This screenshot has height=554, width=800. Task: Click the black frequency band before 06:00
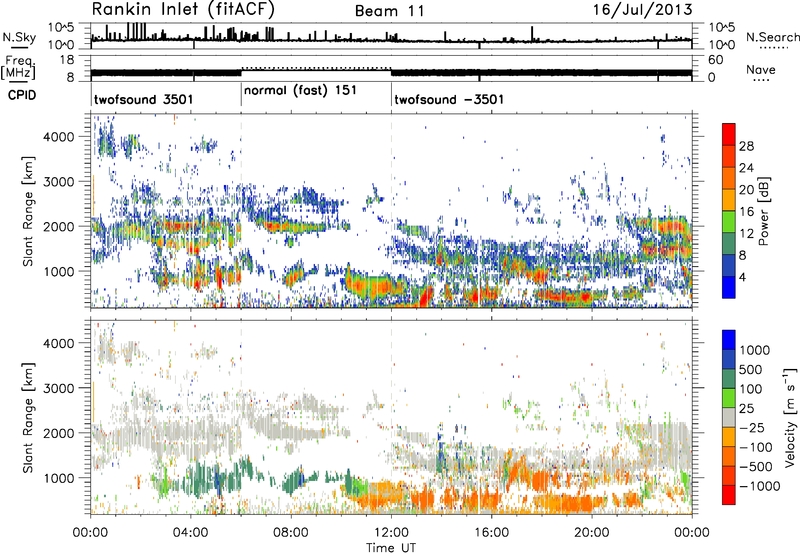[x=166, y=73]
